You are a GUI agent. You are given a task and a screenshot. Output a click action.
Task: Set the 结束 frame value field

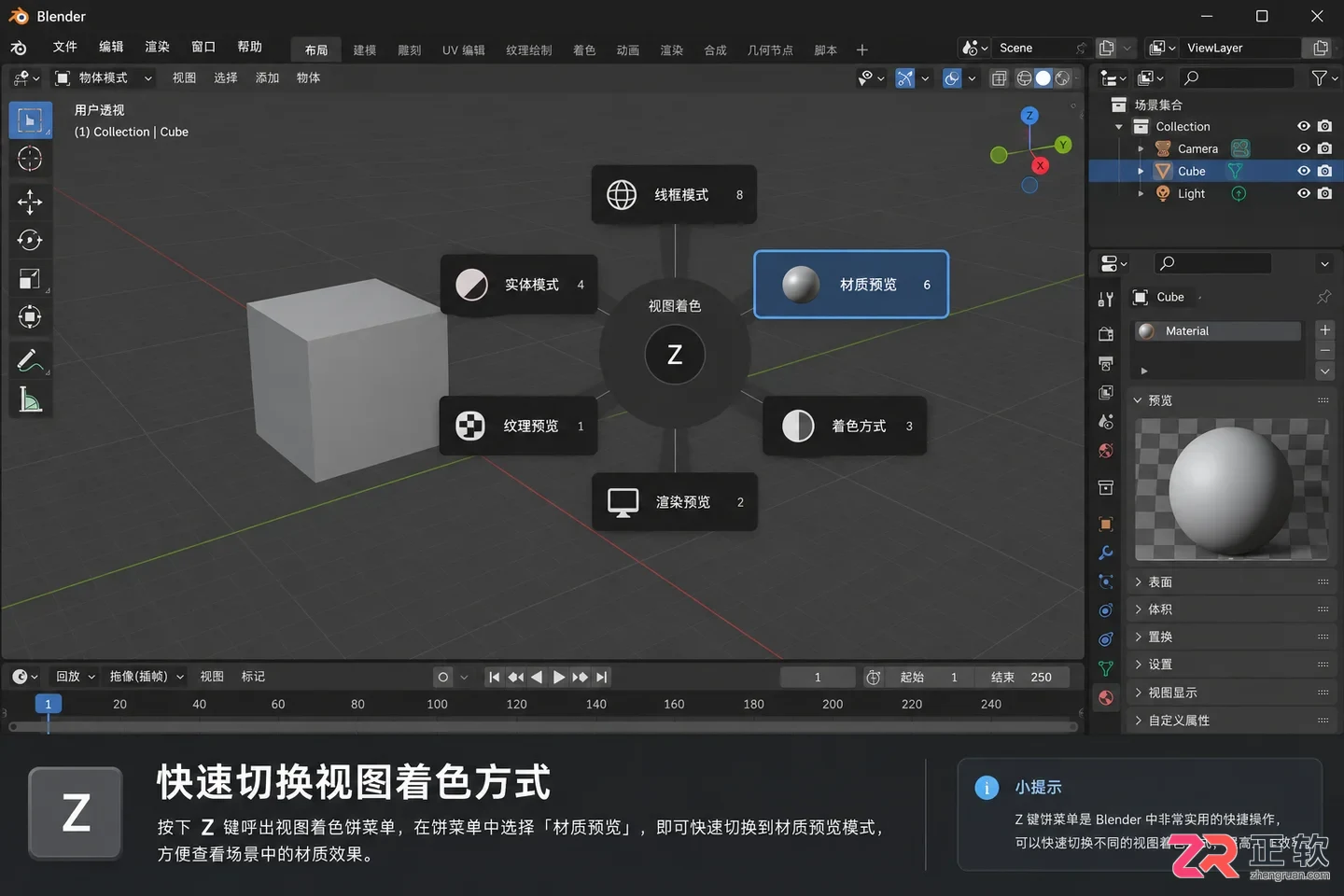point(1022,678)
